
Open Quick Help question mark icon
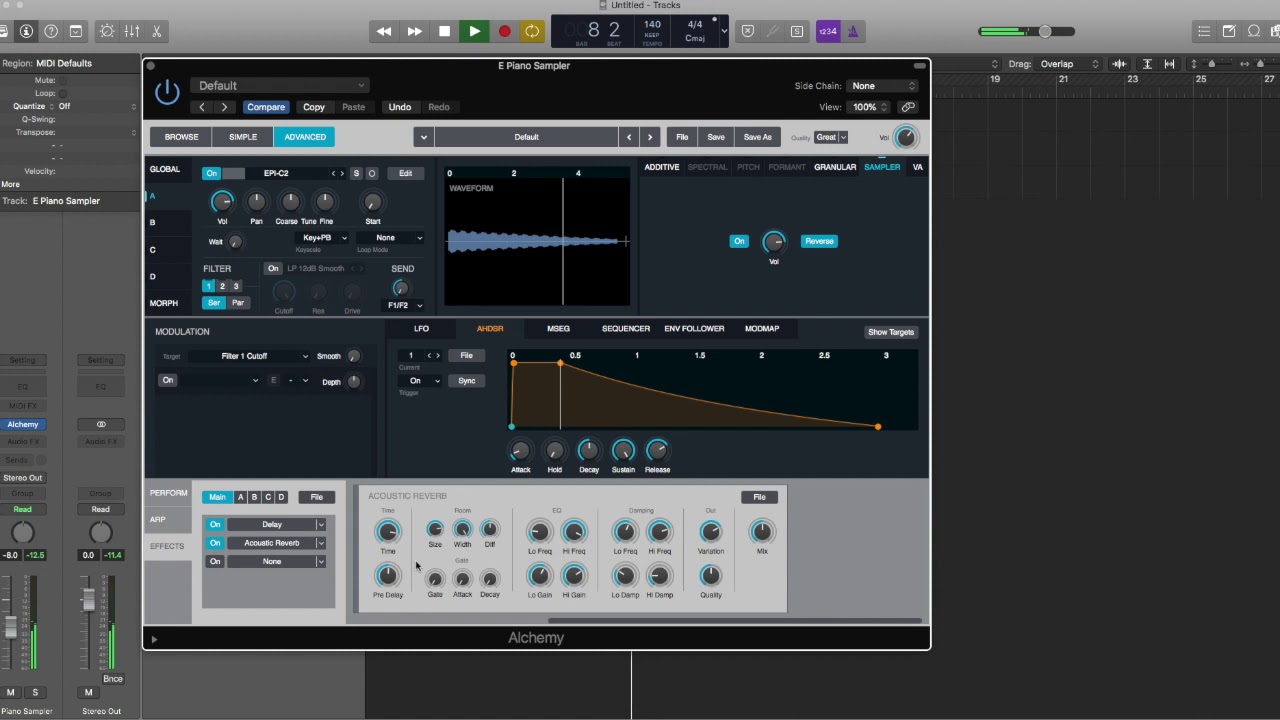(x=51, y=31)
